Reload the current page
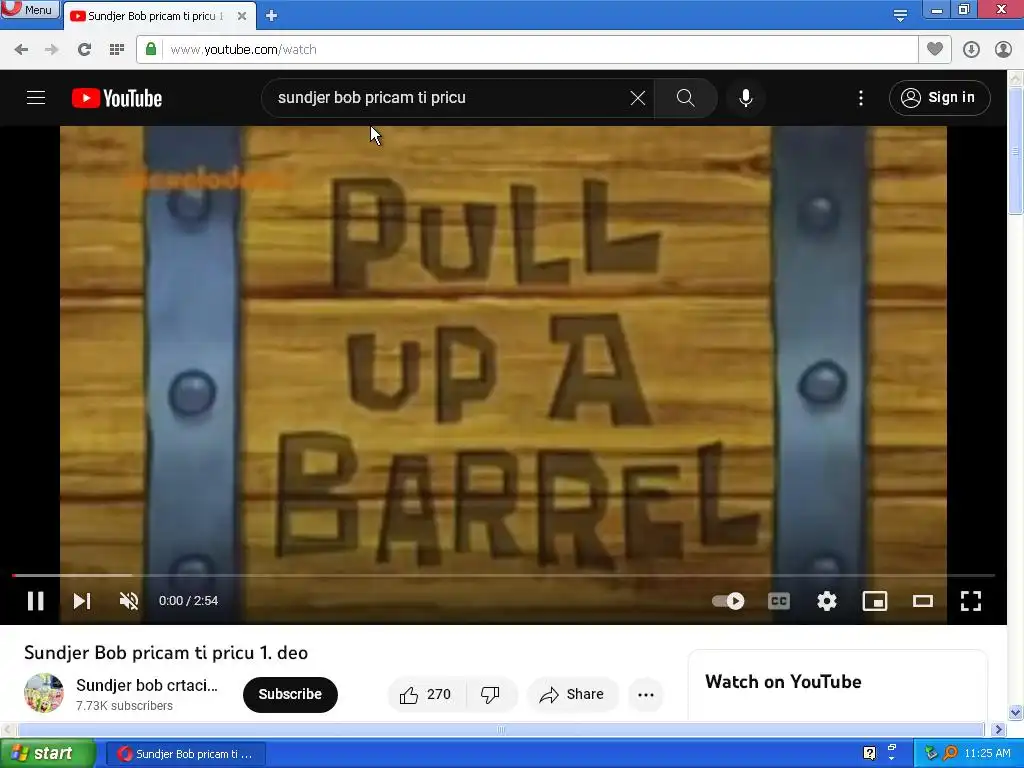 [84, 50]
